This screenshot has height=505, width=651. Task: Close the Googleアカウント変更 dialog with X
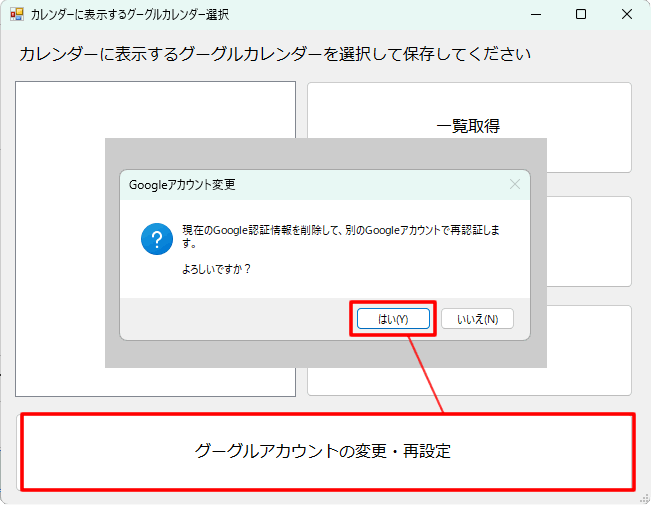[x=515, y=184]
